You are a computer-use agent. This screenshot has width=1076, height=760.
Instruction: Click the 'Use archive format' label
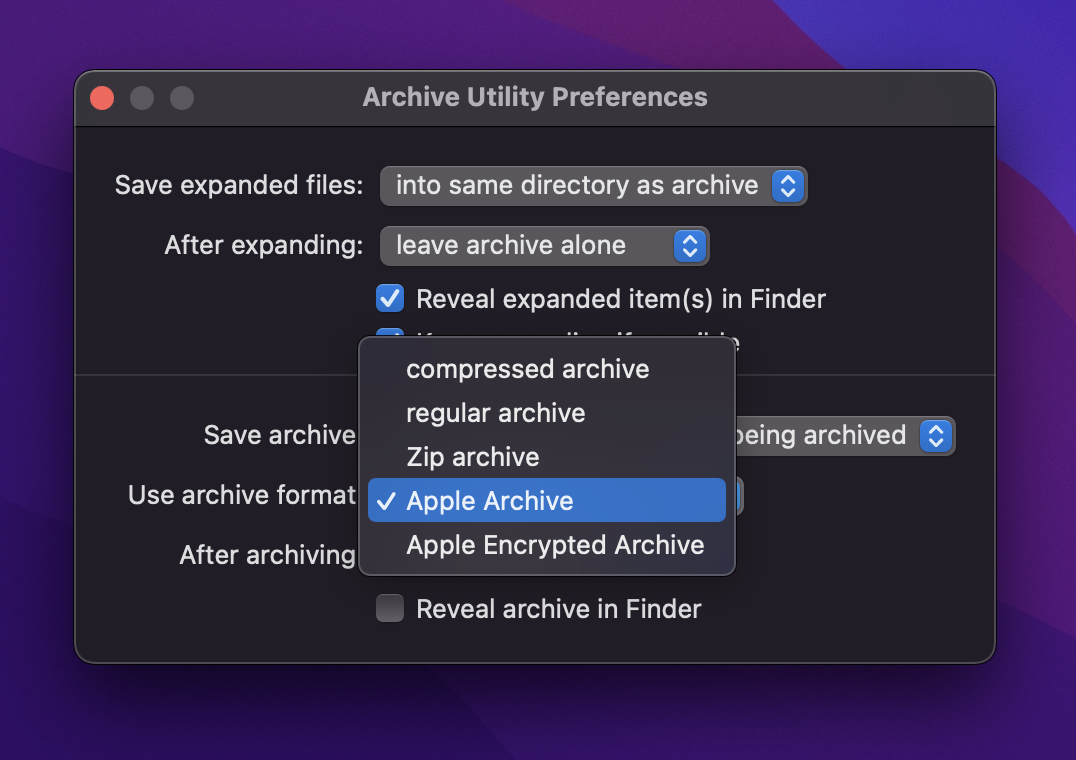tap(242, 495)
